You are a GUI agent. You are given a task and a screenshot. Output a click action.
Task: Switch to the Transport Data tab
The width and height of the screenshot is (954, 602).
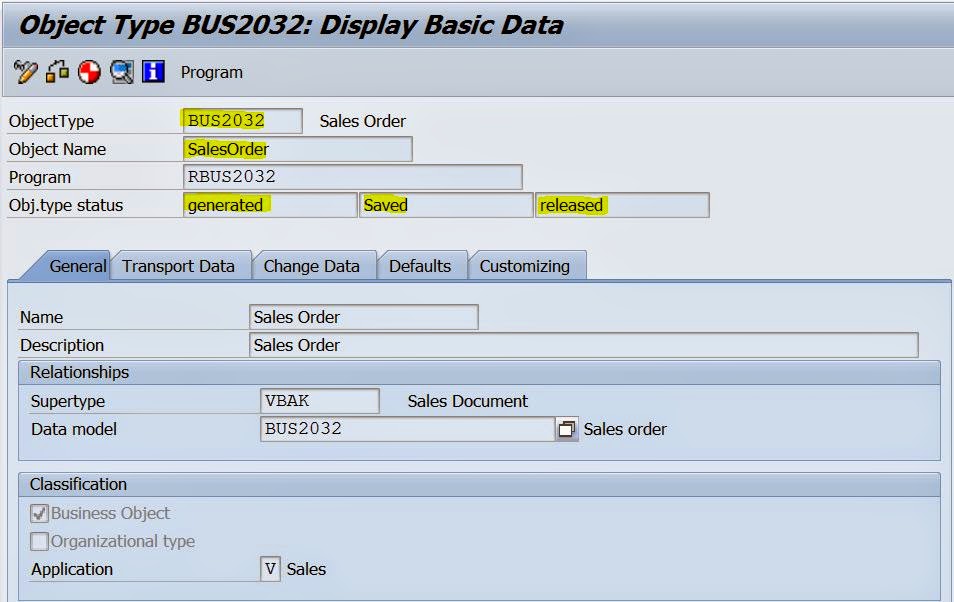(179, 266)
